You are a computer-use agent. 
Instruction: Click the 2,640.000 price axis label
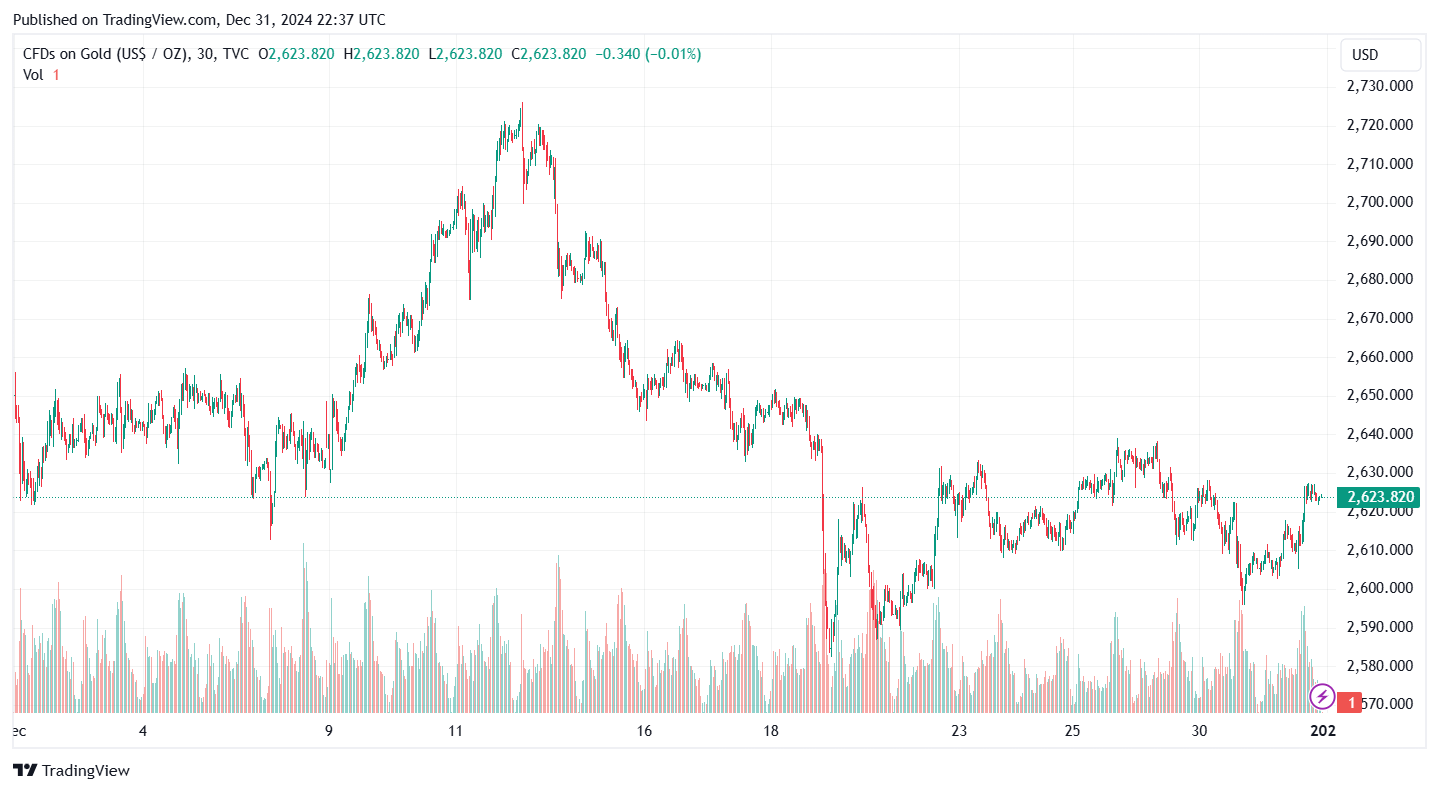1380,434
